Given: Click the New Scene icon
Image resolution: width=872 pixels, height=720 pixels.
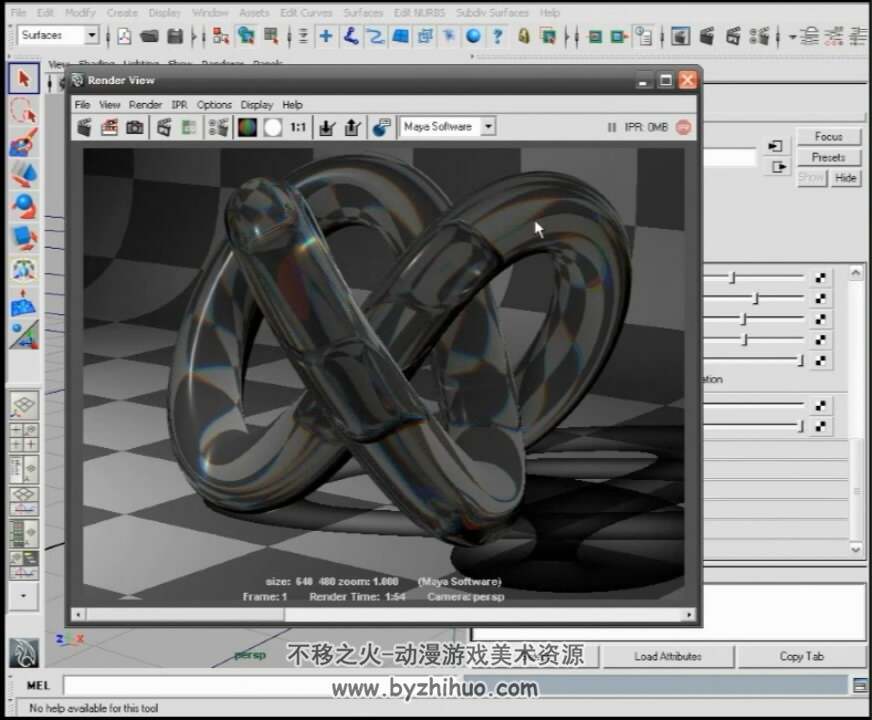Looking at the screenshot, I should [125, 37].
